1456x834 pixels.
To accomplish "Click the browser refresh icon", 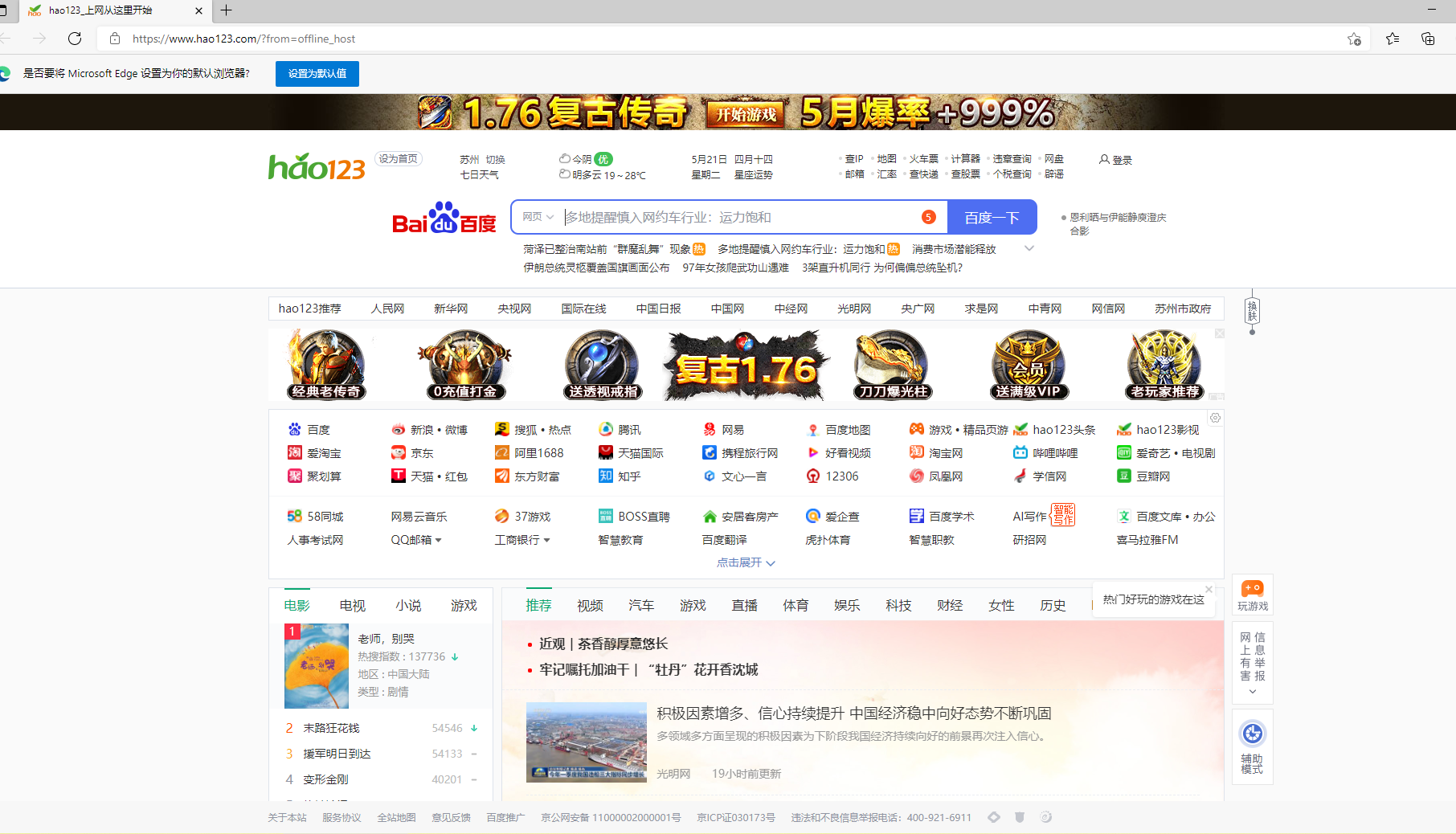I will 75,39.
